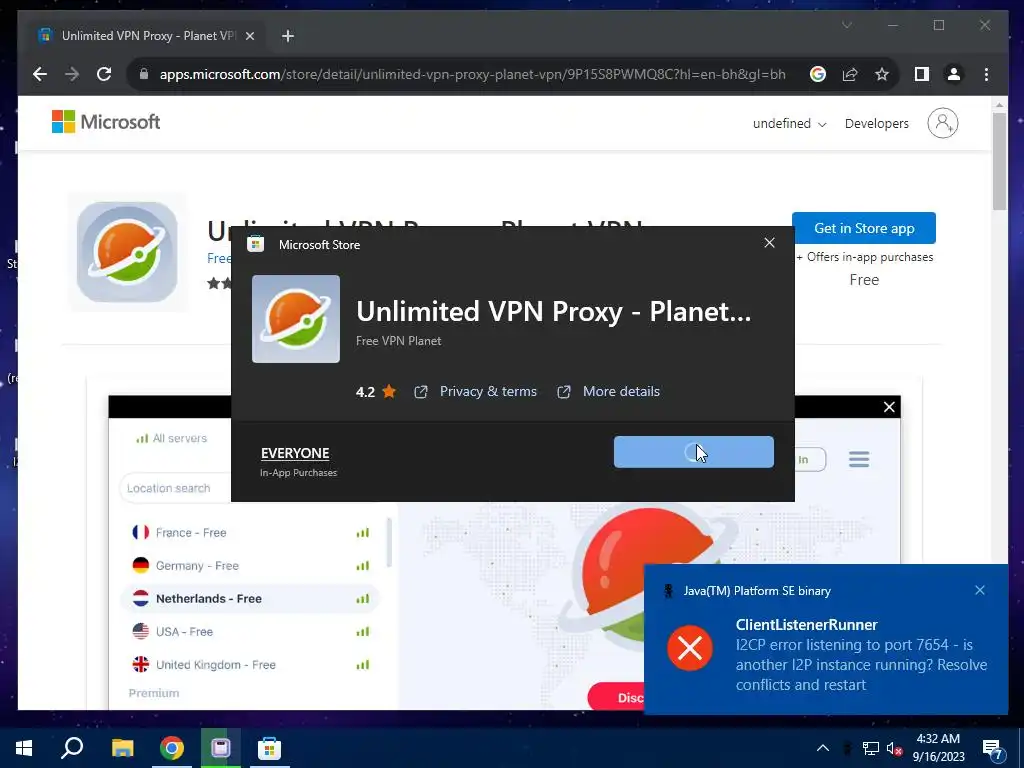Screen dimensions: 1024x768
Task: Click the loading install button in dialog
Action: 694,452
